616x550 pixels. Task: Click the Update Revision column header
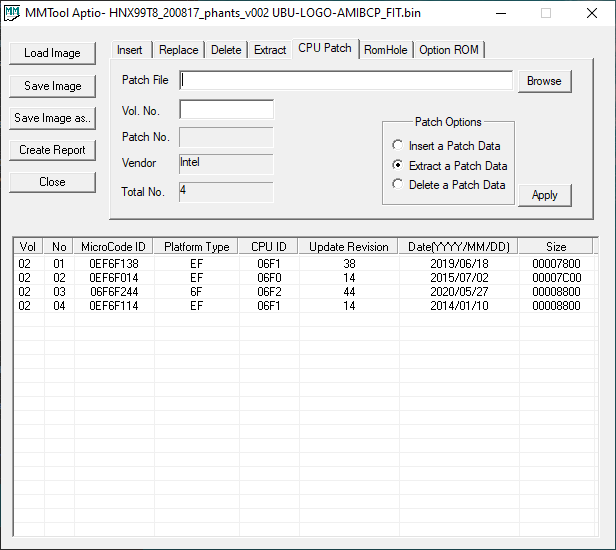[348, 247]
